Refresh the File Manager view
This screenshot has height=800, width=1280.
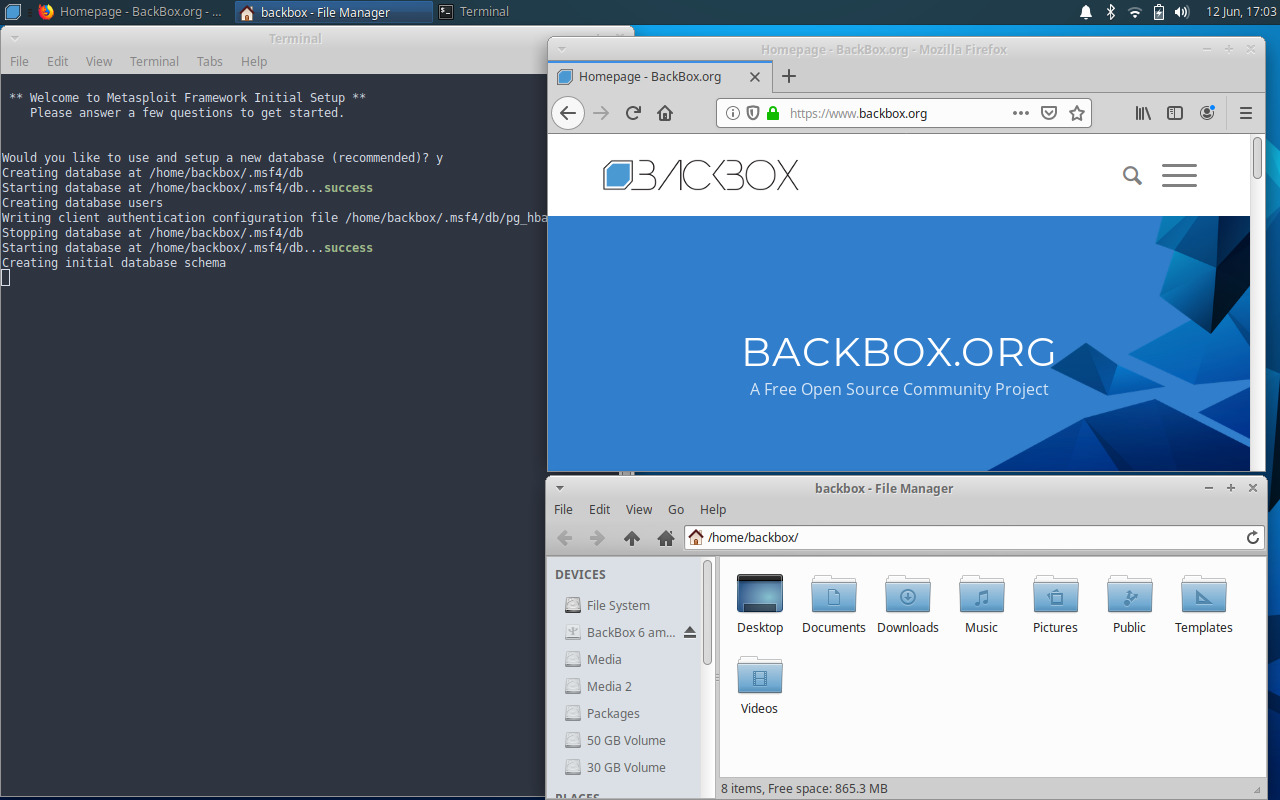[x=1252, y=537]
